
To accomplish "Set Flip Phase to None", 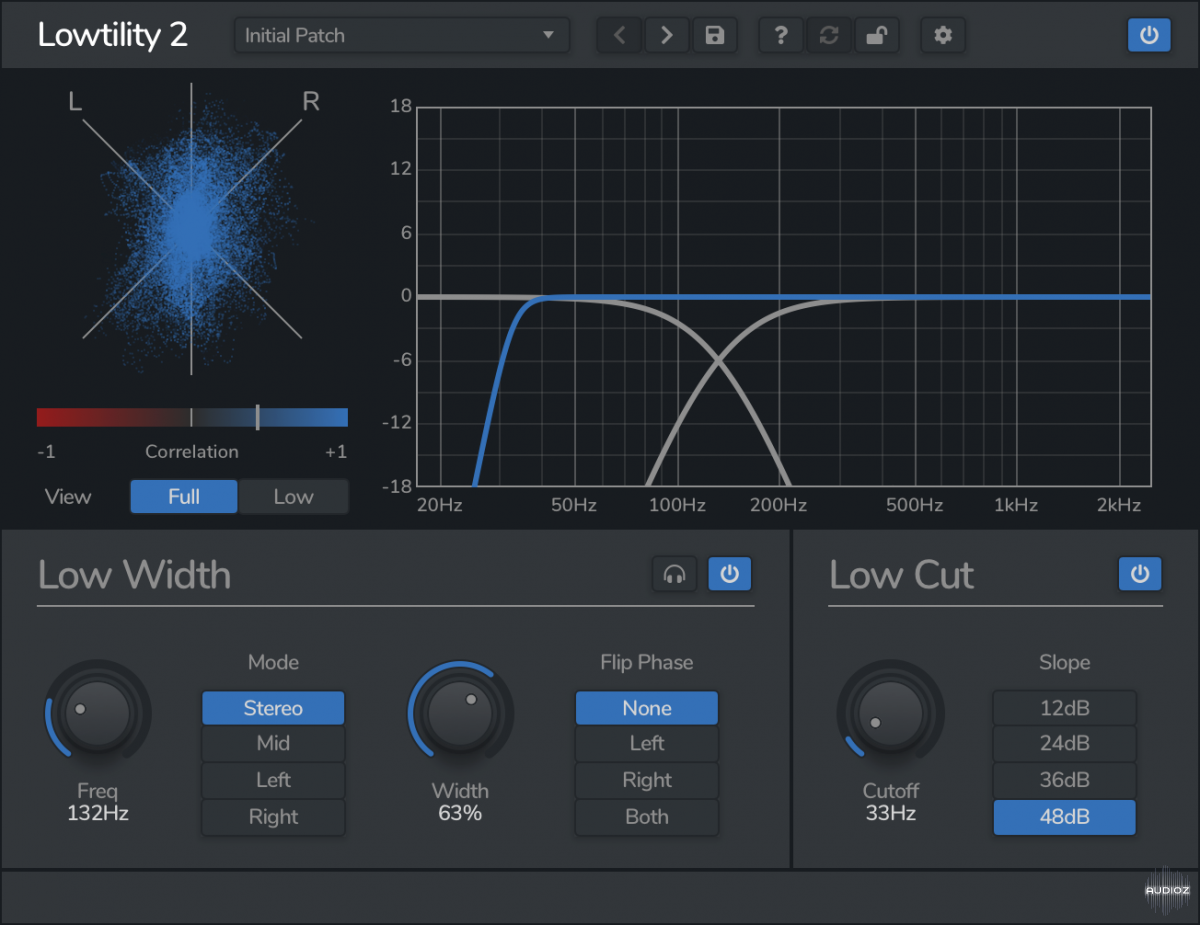I will (x=647, y=708).
